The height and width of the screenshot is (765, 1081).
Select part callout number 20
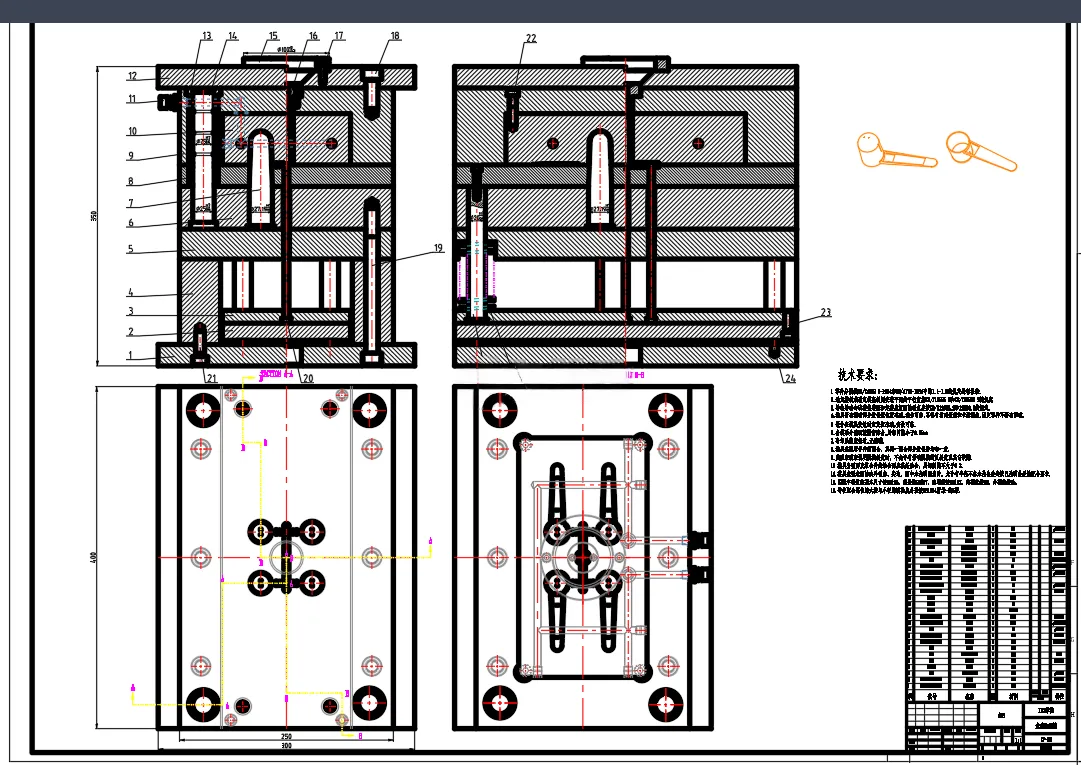pos(308,378)
